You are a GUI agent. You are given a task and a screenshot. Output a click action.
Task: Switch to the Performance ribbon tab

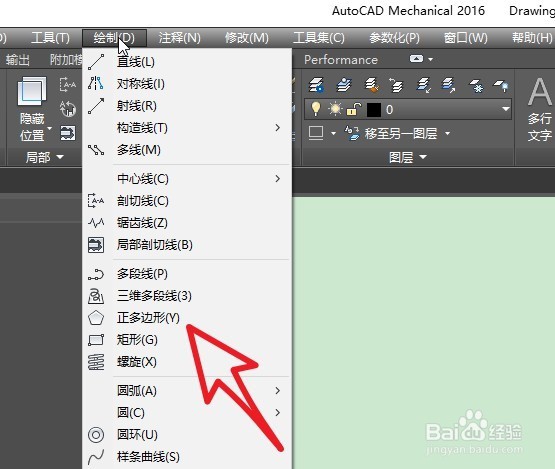pos(341,60)
